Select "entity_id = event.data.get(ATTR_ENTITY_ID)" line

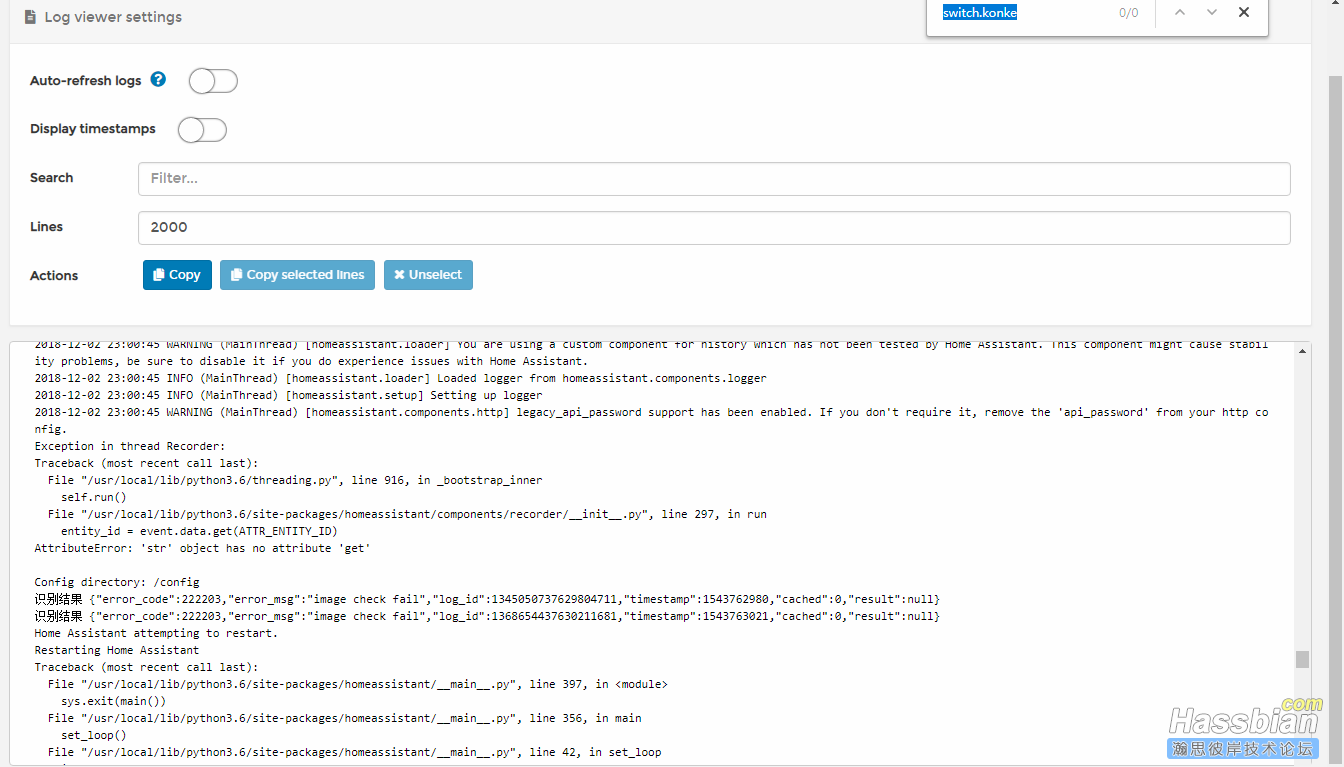[x=199, y=531]
